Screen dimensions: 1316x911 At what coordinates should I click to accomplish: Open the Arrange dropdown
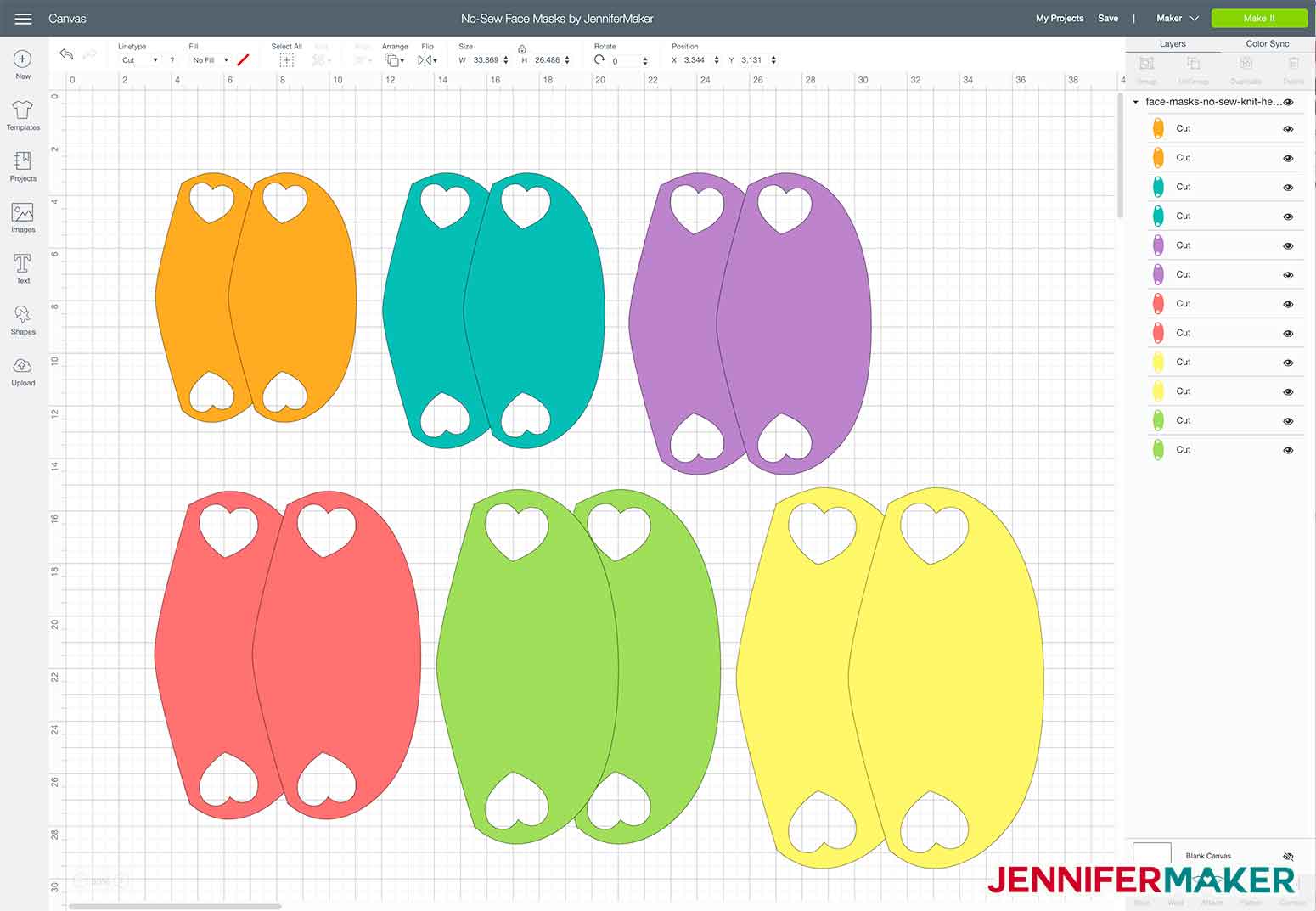click(x=395, y=60)
